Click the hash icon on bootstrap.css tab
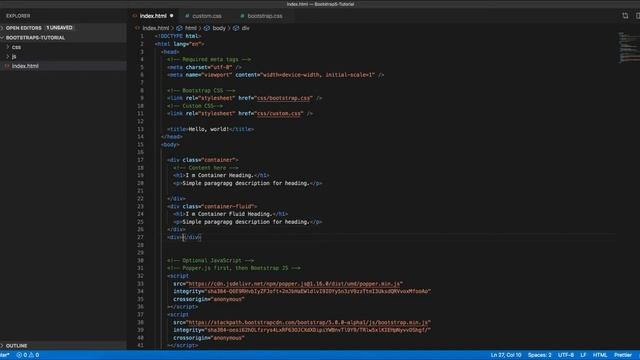The image size is (640, 360). coord(242,16)
